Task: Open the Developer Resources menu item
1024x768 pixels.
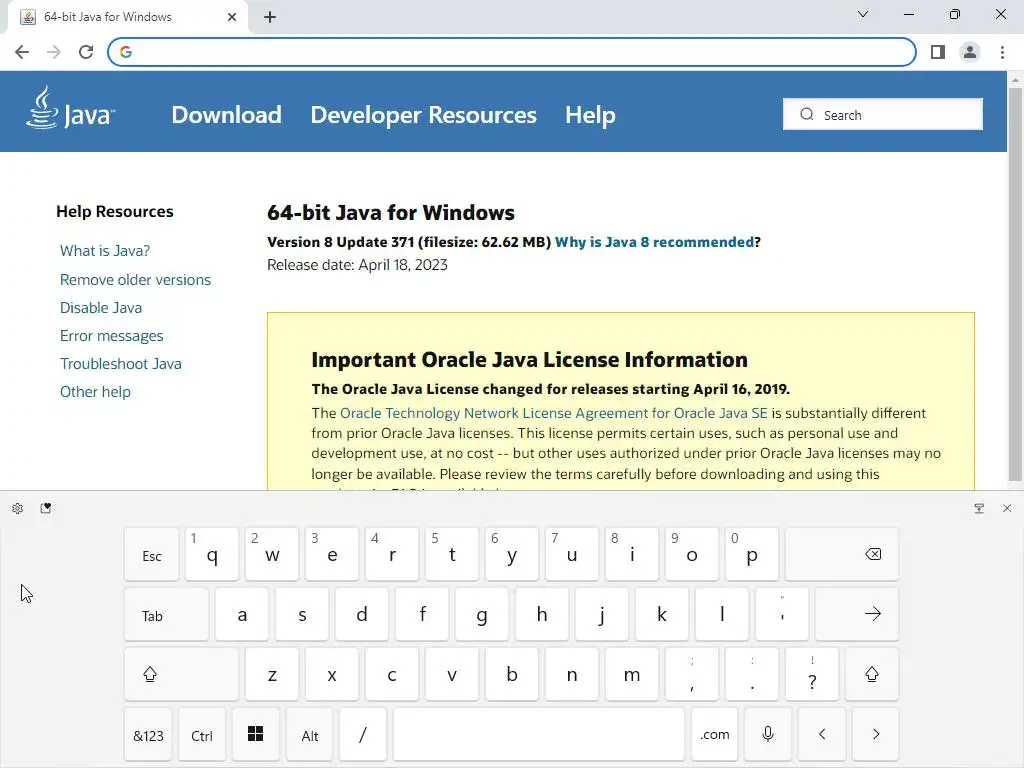Action: [x=423, y=115]
